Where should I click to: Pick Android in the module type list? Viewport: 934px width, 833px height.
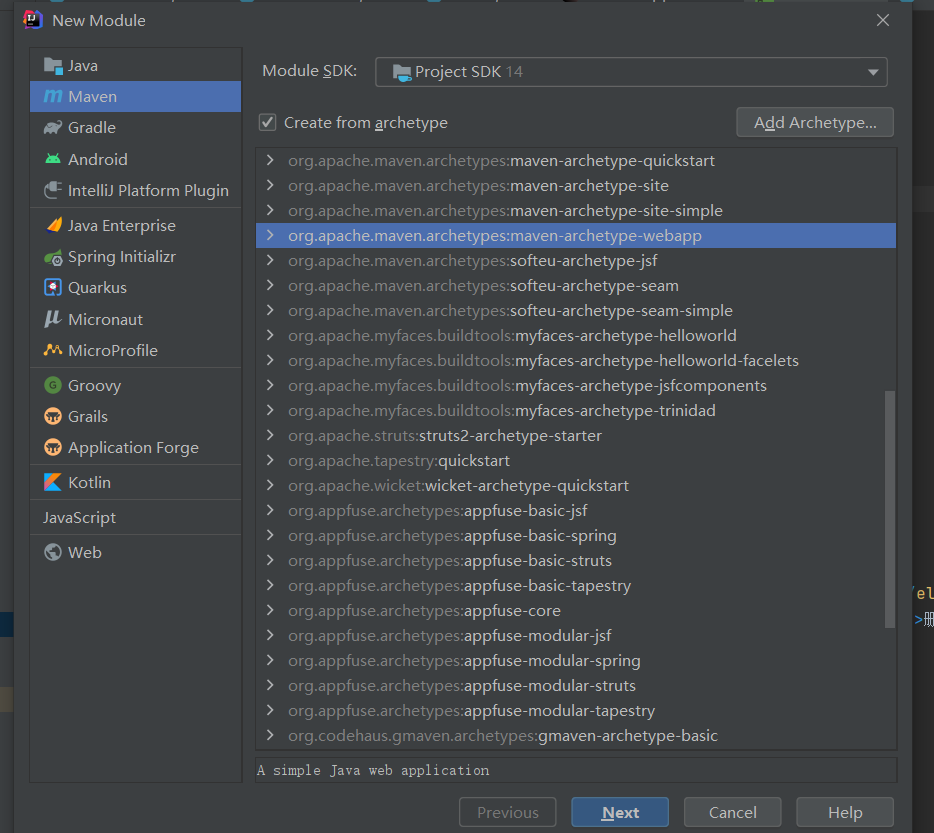tap(136, 159)
